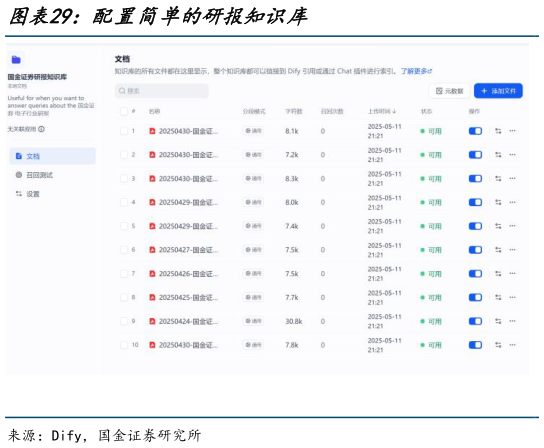Tick checkbox for row 4
The width and height of the screenshot is (544, 448).
click(124, 202)
